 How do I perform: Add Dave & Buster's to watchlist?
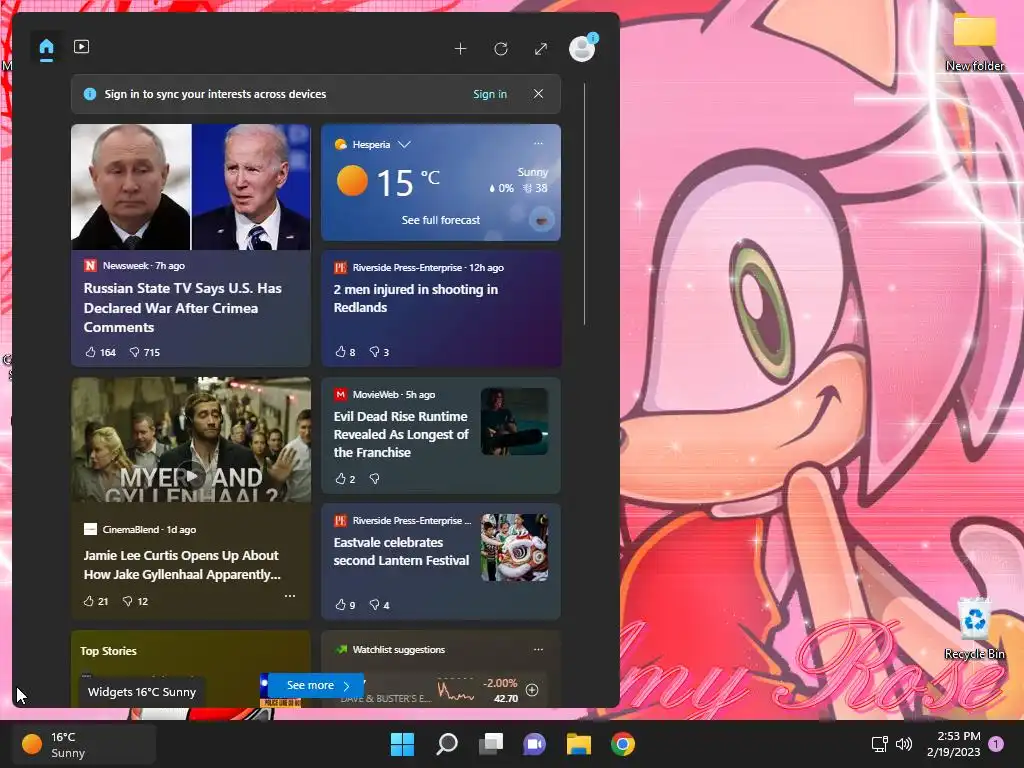[x=532, y=690]
